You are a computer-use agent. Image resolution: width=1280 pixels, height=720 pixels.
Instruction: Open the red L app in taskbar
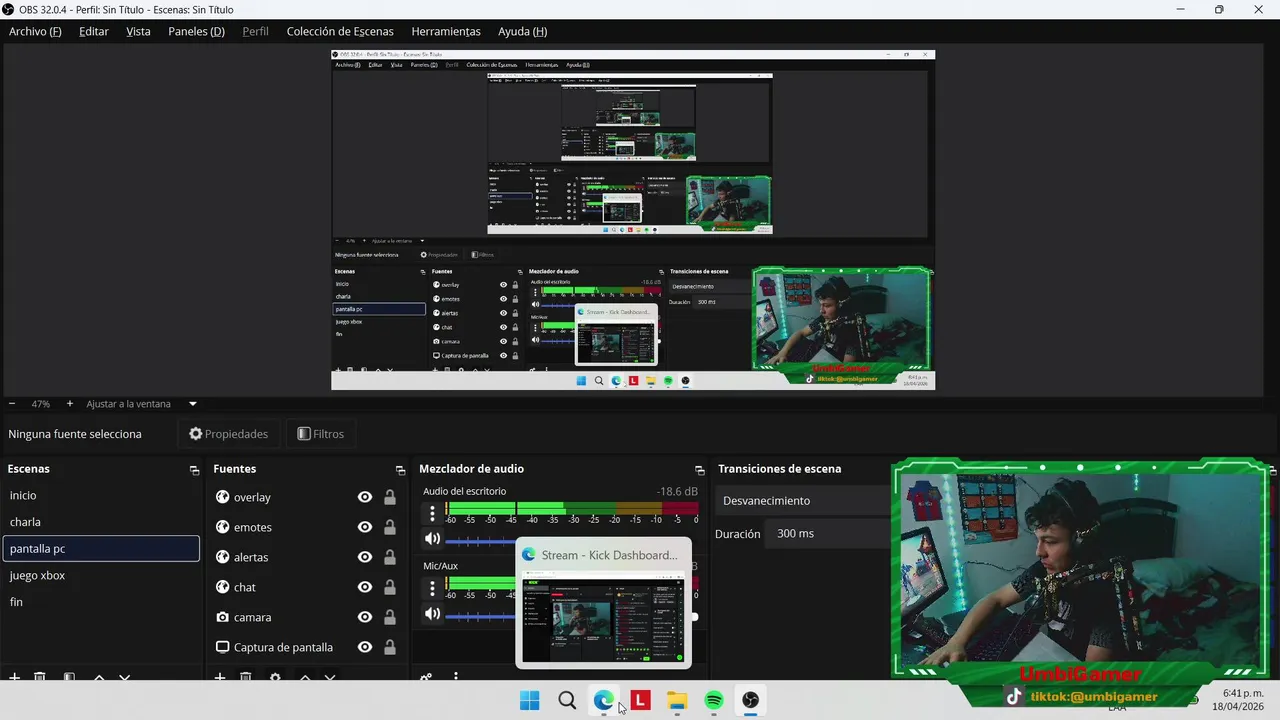(x=641, y=700)
